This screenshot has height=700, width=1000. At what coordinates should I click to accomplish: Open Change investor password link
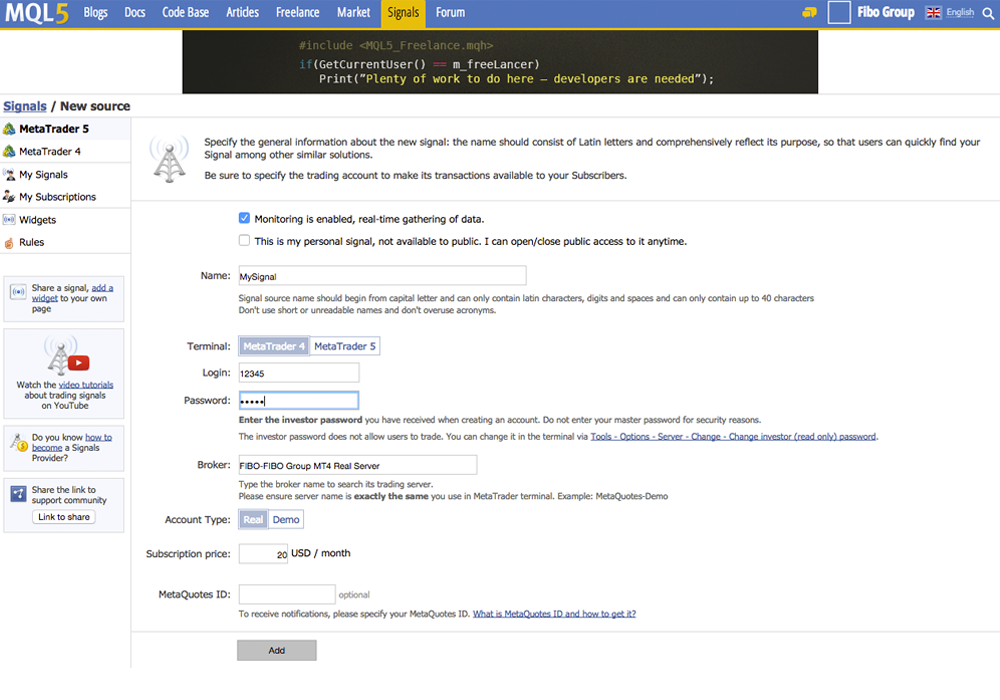pos(733,437)
